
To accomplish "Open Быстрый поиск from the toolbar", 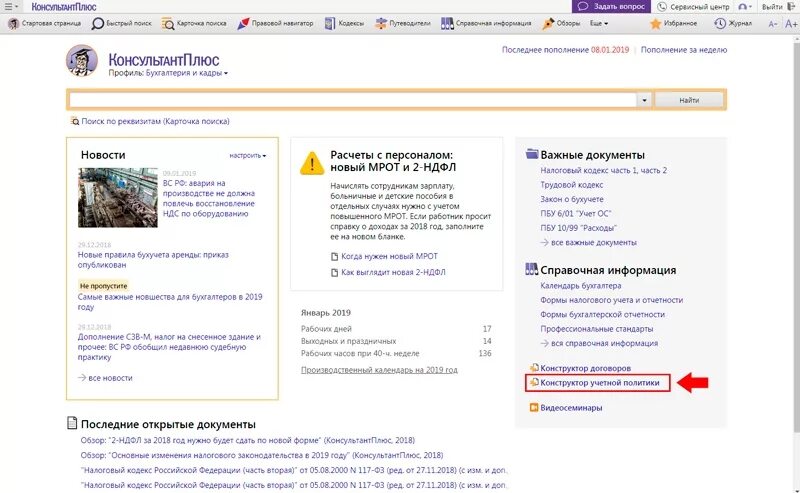I will [121, 23].
